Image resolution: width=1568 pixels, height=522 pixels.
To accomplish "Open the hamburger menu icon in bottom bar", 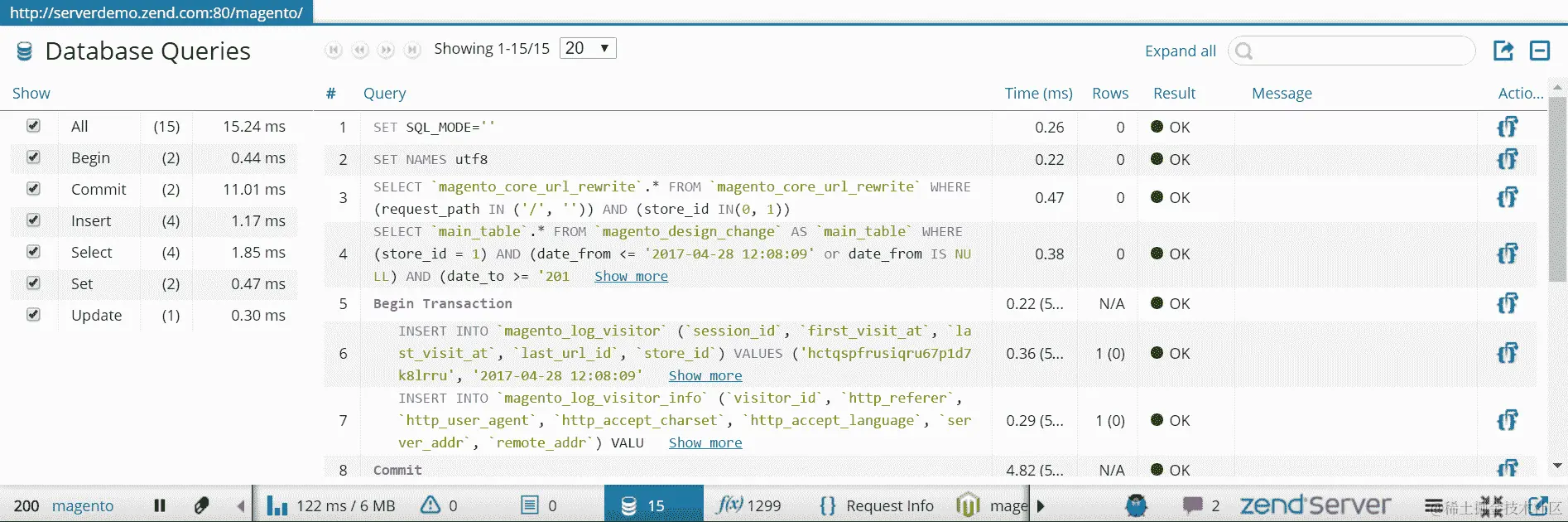I will pos(1433,505).
